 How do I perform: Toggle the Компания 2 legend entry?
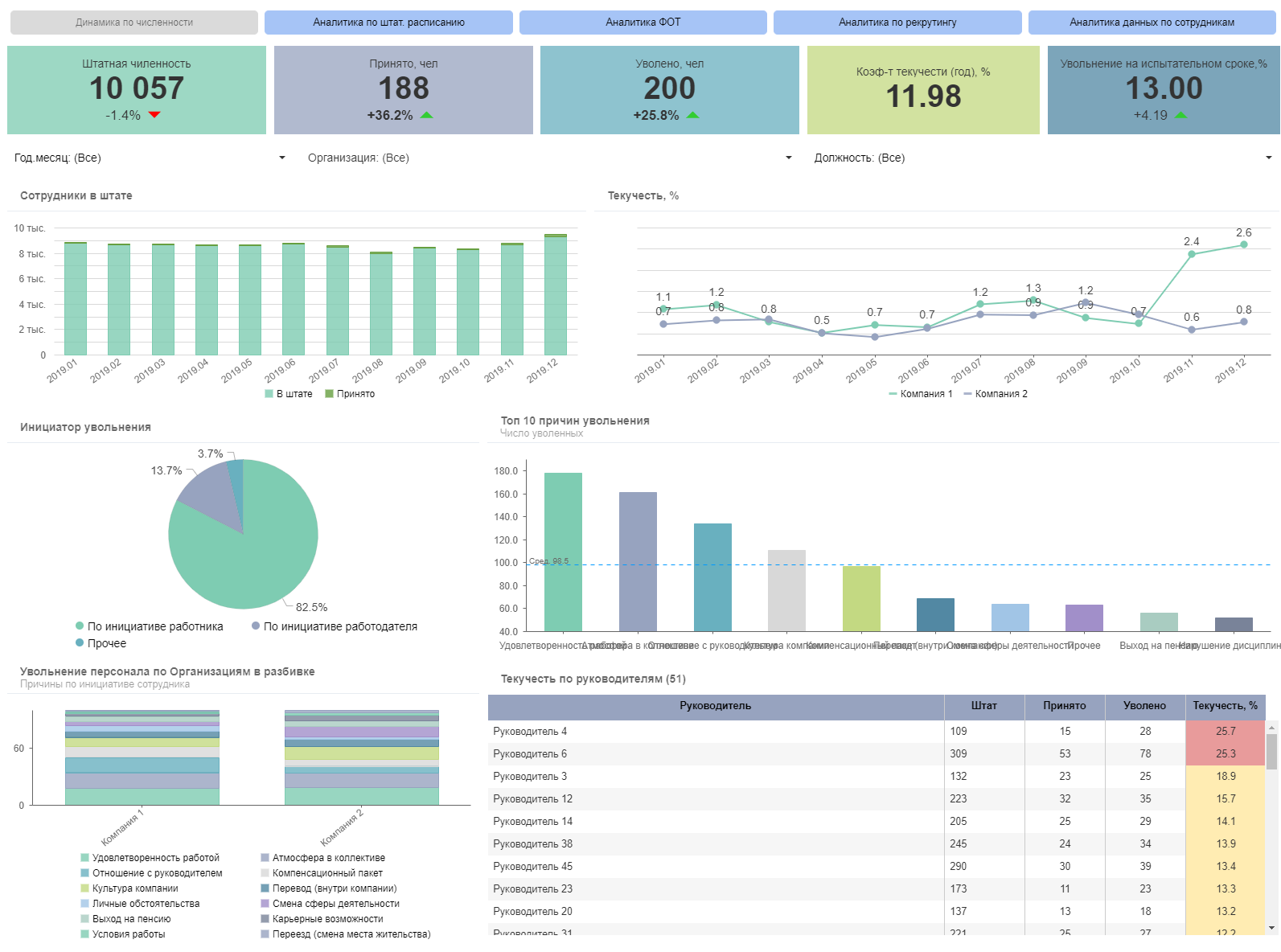996,394
